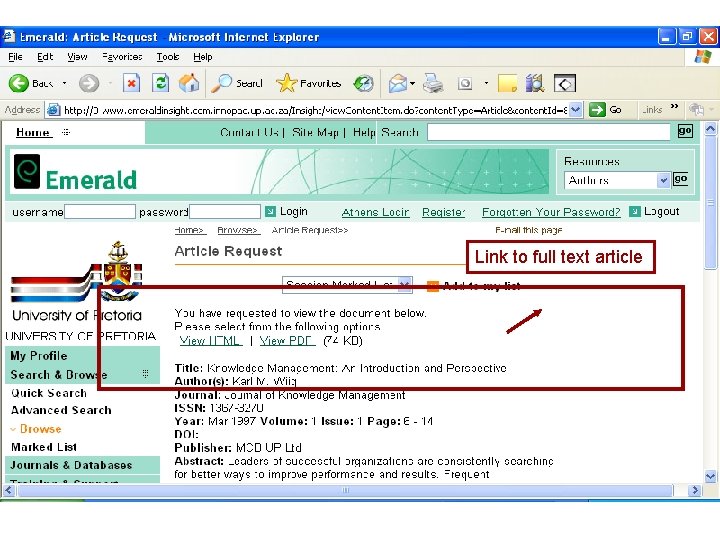
Task: Click the yellow Discuss note icon
Action: (507, 84)
